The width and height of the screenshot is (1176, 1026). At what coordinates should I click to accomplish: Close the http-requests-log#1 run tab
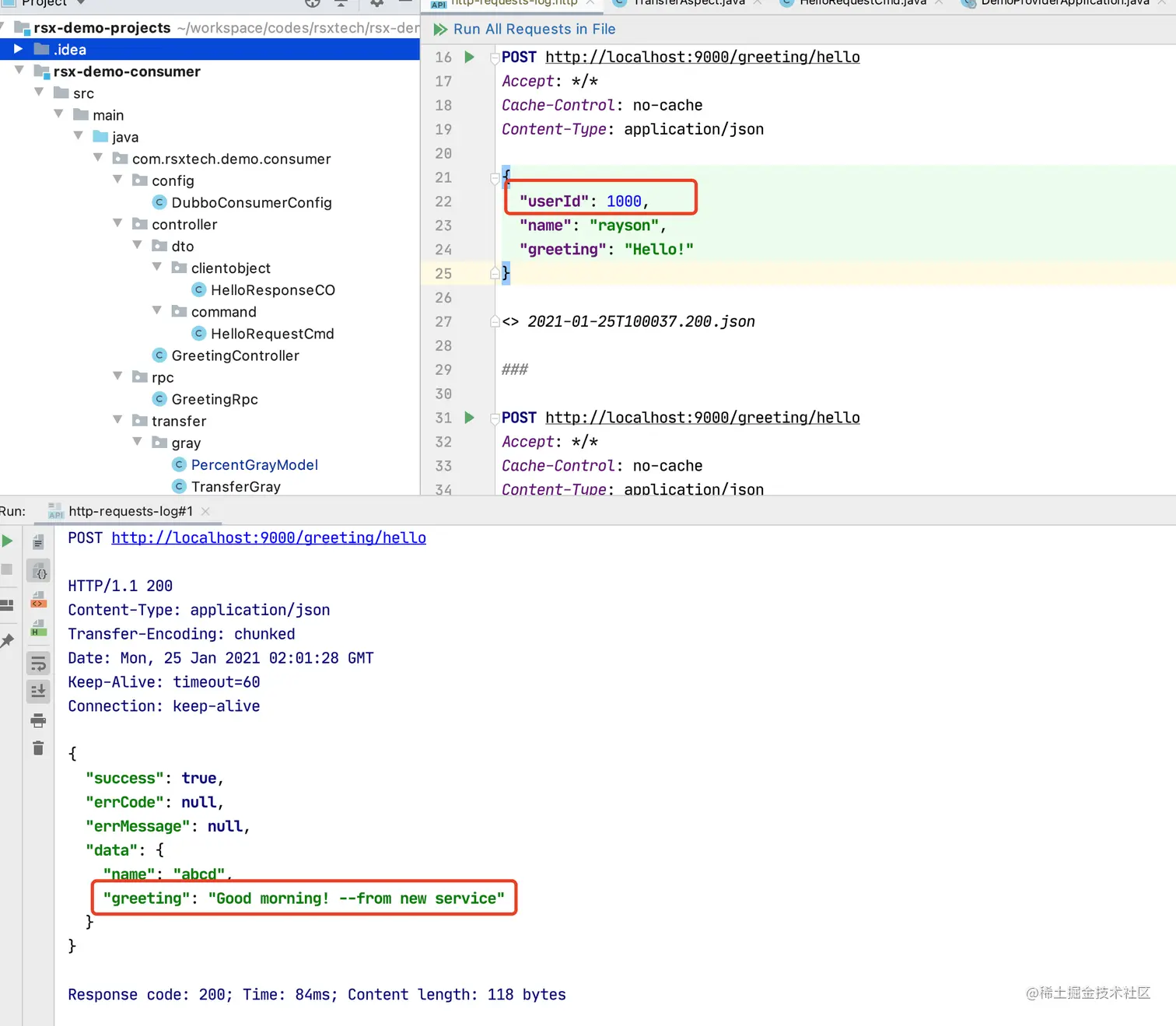click(x=205, y=511)
